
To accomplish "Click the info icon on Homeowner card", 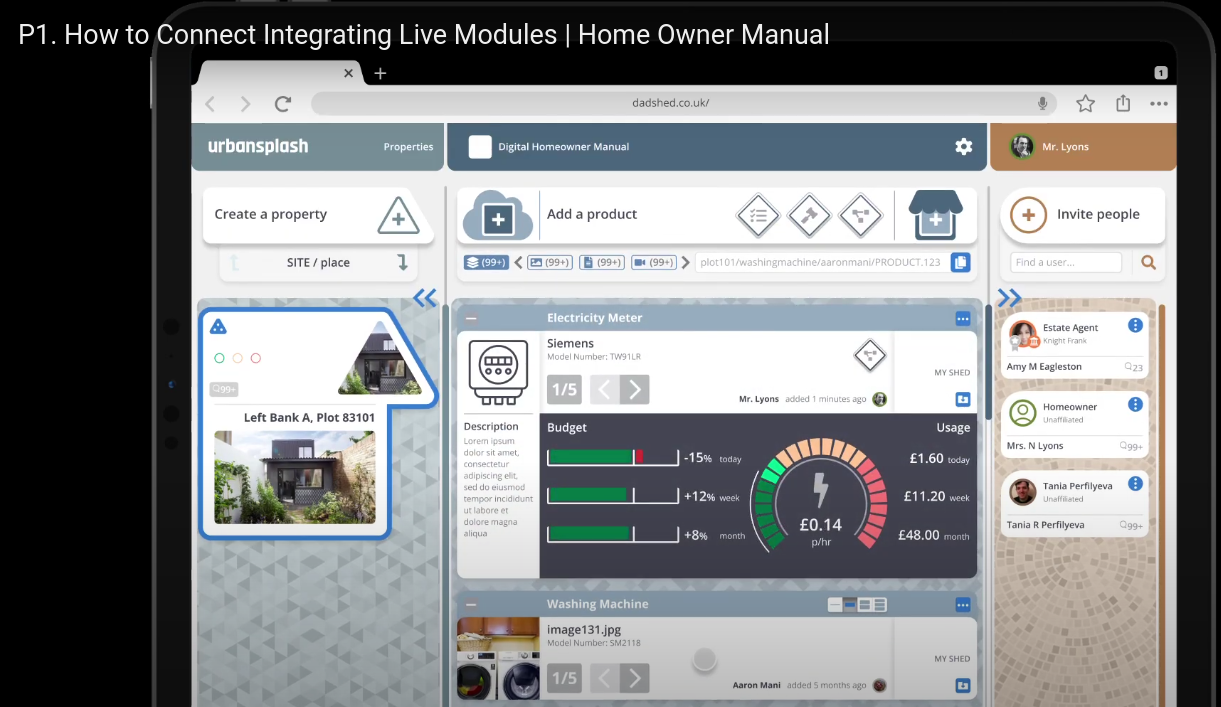I will 1135,405.
